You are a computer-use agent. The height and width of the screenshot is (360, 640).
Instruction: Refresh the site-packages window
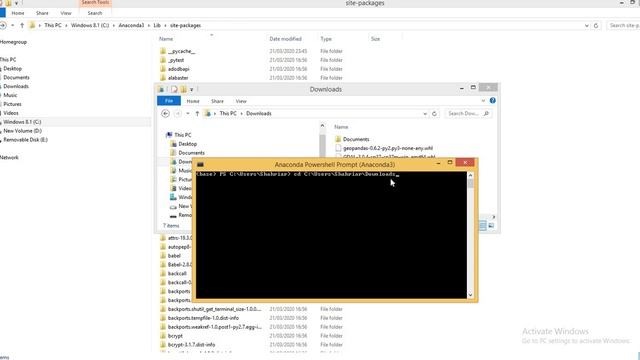pyautogui.click(x=596, y=25)
